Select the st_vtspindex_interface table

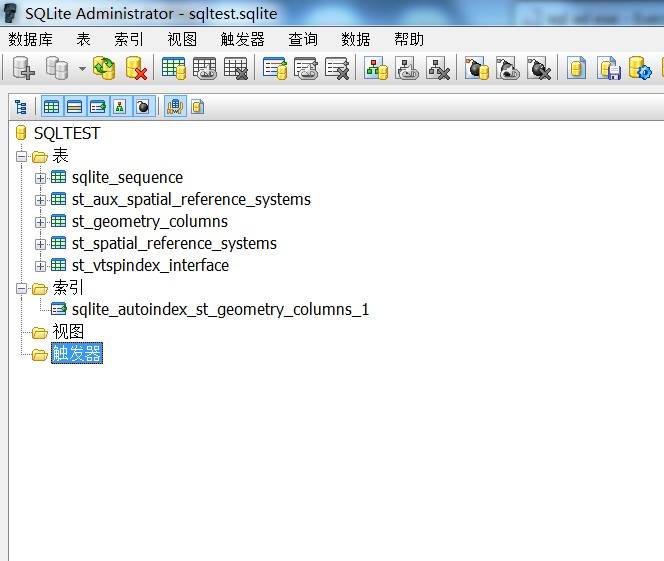[x=150, y=266]
